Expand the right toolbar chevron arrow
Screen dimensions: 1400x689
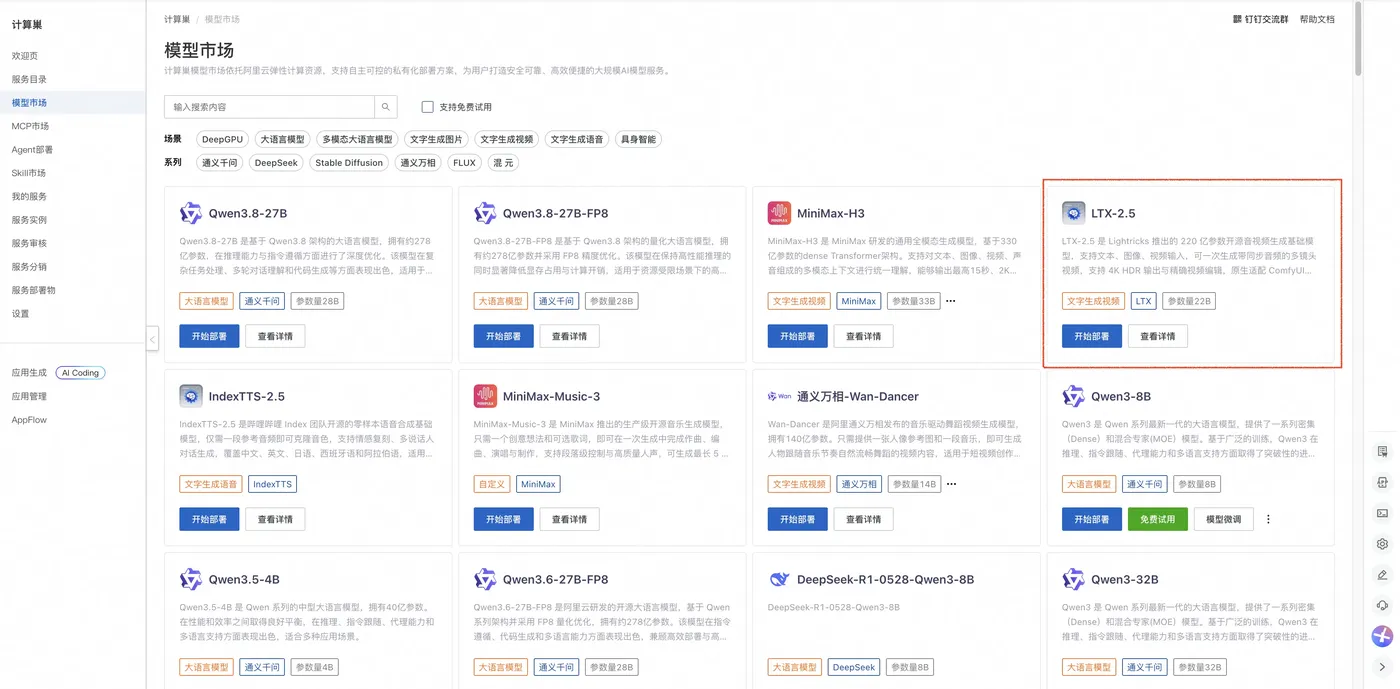click(1382, 667)
